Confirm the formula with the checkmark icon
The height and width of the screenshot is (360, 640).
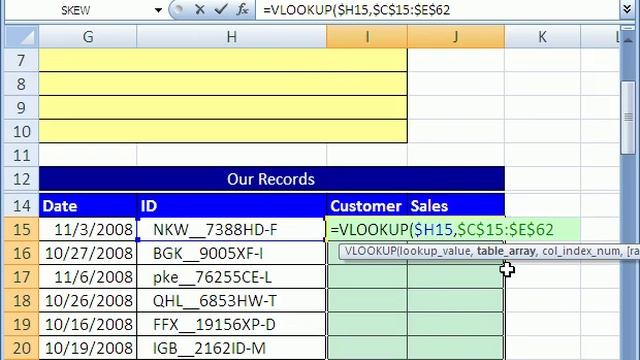pyautogui.click(x=221, y=9)
